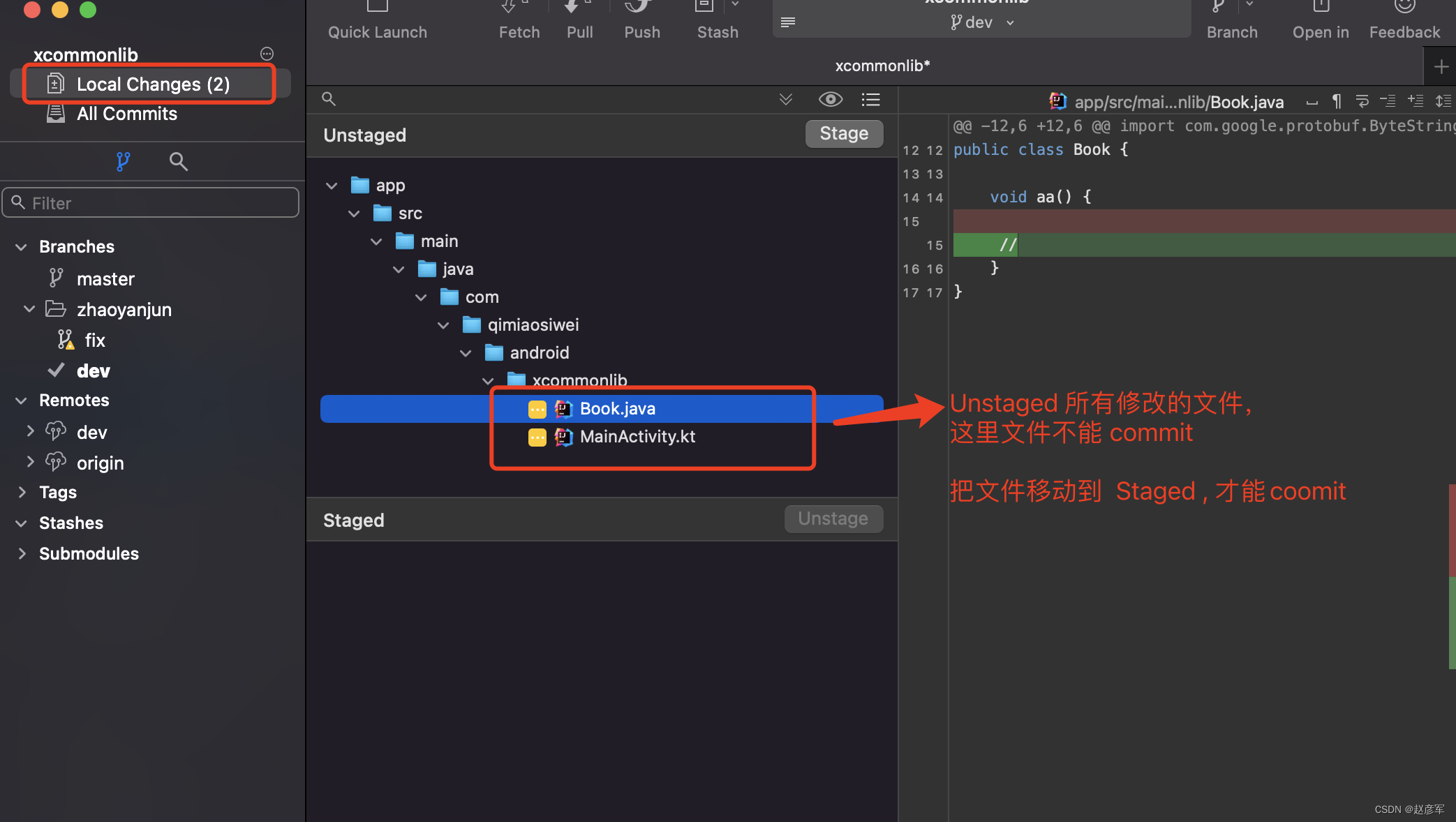This screenshot has width=1456, height=822.
Task: Collapse the main folder
Action: (376, 241)
